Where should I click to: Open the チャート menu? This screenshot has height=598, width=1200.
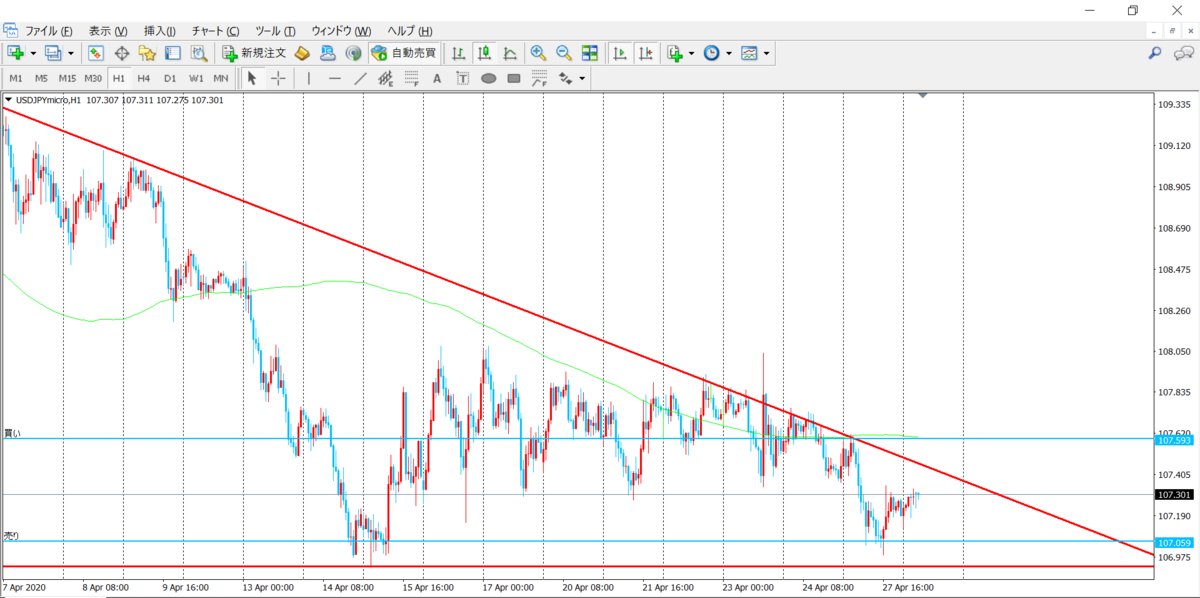[214, 31]
